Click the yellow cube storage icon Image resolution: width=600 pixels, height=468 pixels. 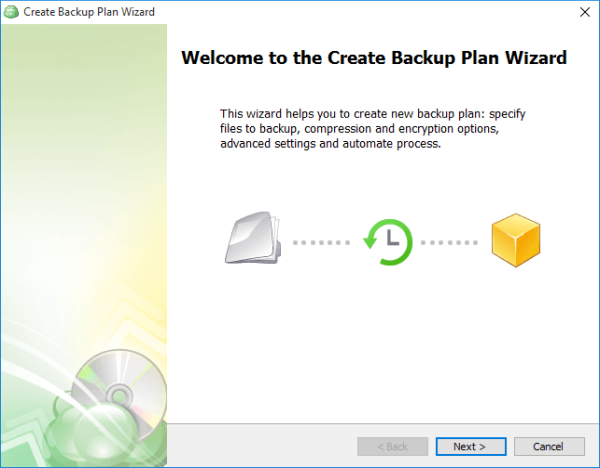(x=515, y=241)
